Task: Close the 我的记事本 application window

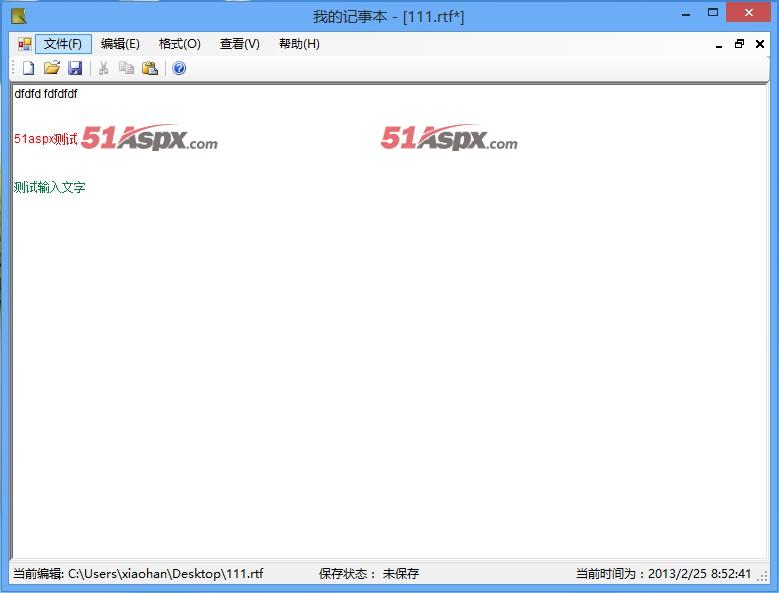Action: coord(748,12)
